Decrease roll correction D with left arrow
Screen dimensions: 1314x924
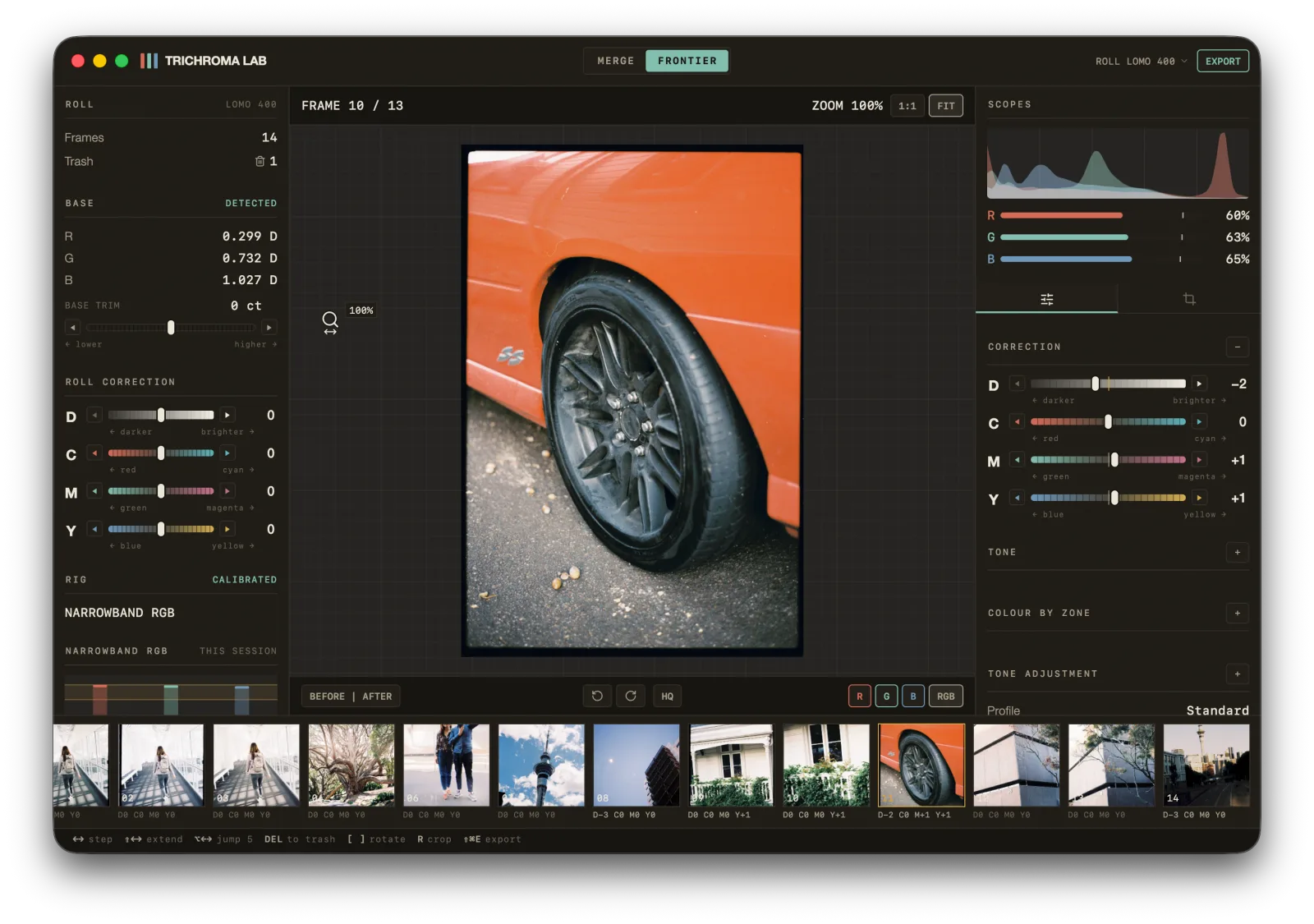point(94,416)
